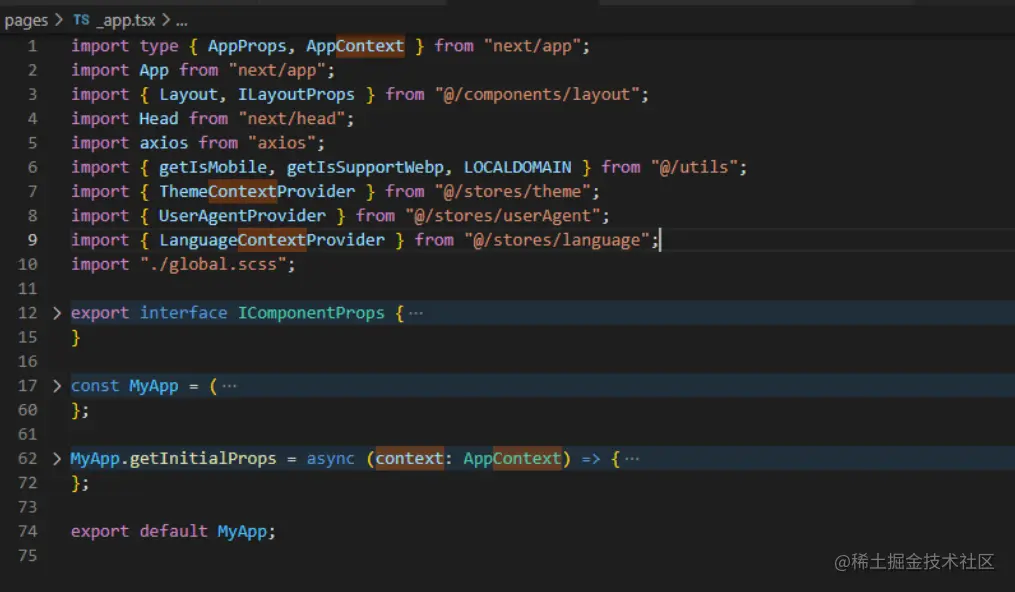The image size is (1015, 592).
Task: Click UserAgentProvider on line 8
Action: (242, 215)
